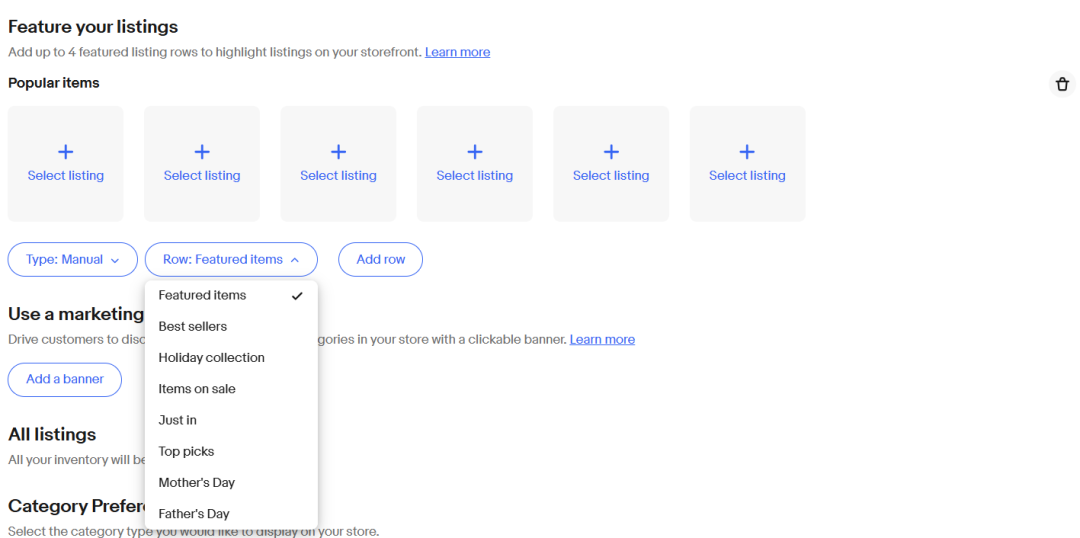This screenshot has width=1080, height=538.
Task: Pick Holiday collection as row title
Action: 211,358
